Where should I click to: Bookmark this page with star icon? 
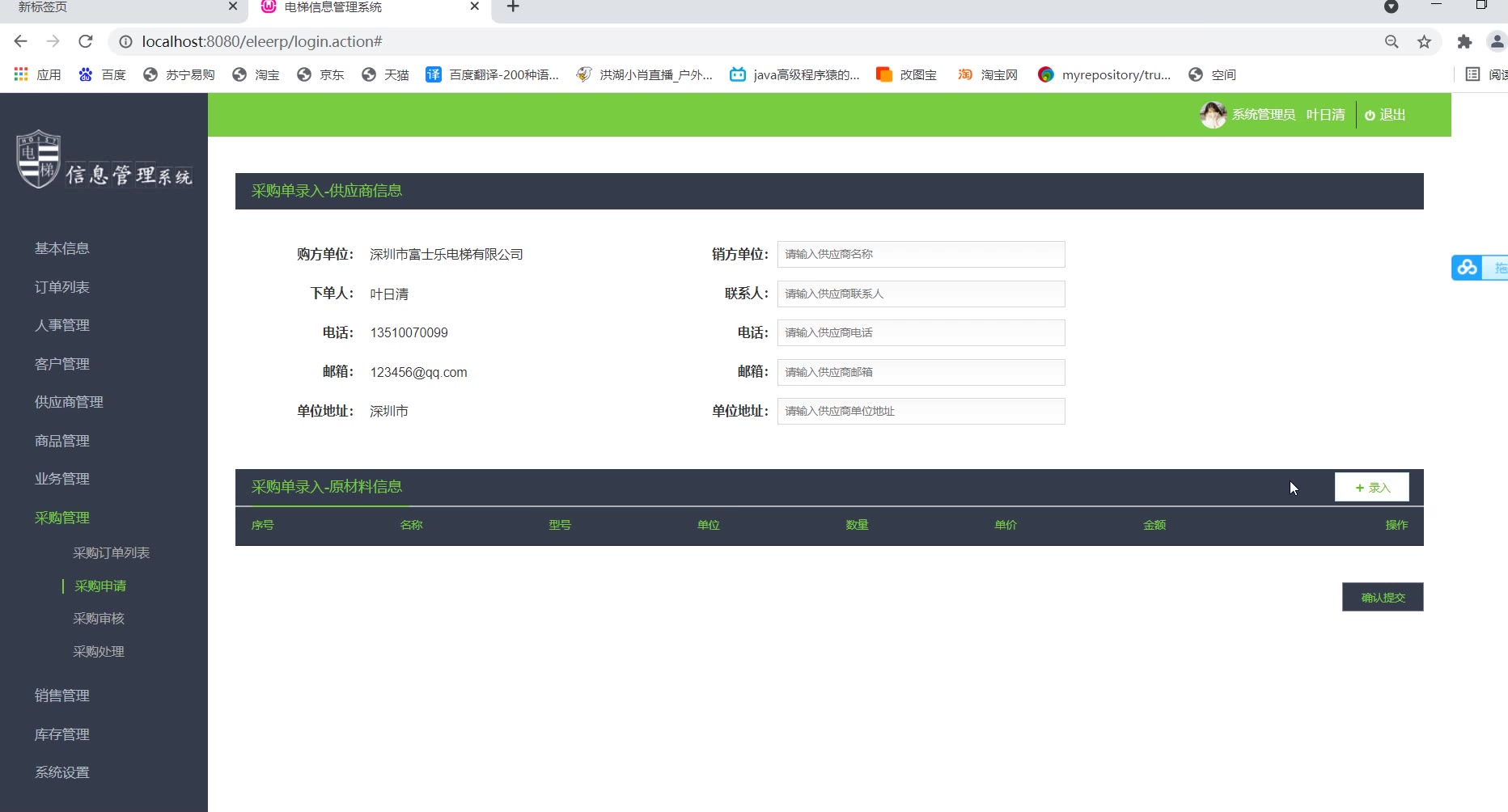tap(1424, 41)
